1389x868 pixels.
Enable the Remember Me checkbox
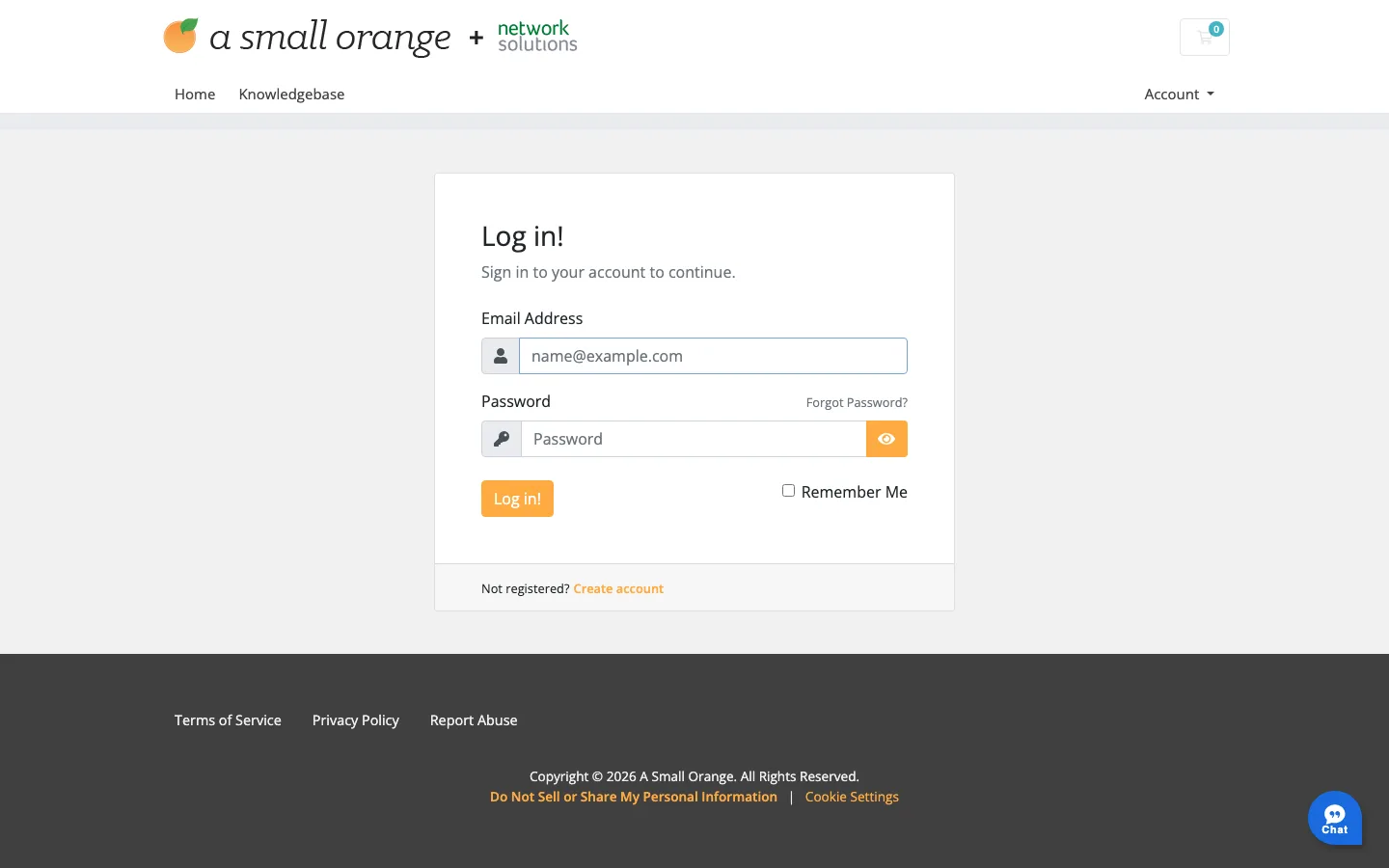(788, 491)
